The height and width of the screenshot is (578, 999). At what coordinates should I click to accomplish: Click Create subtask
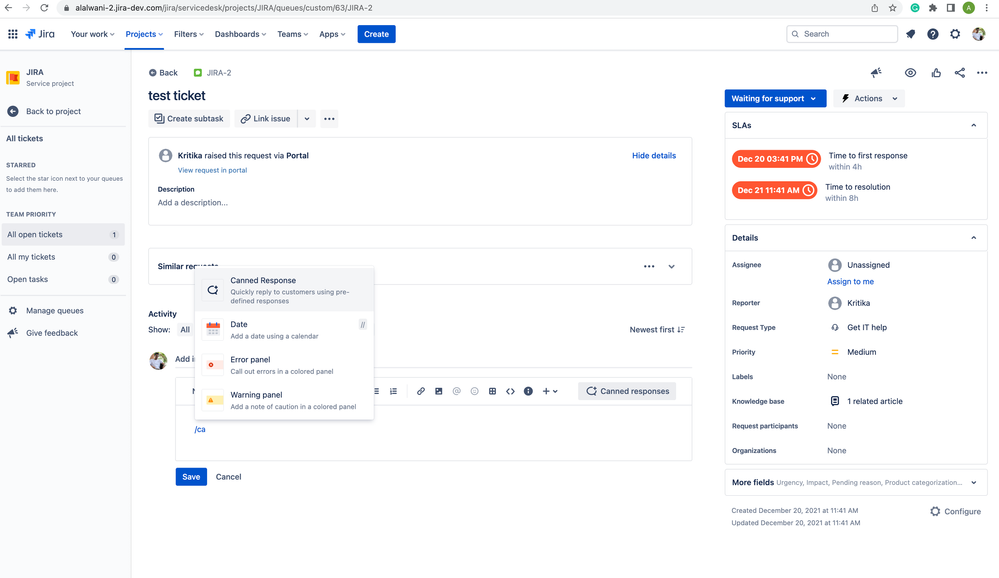point(189,119)
